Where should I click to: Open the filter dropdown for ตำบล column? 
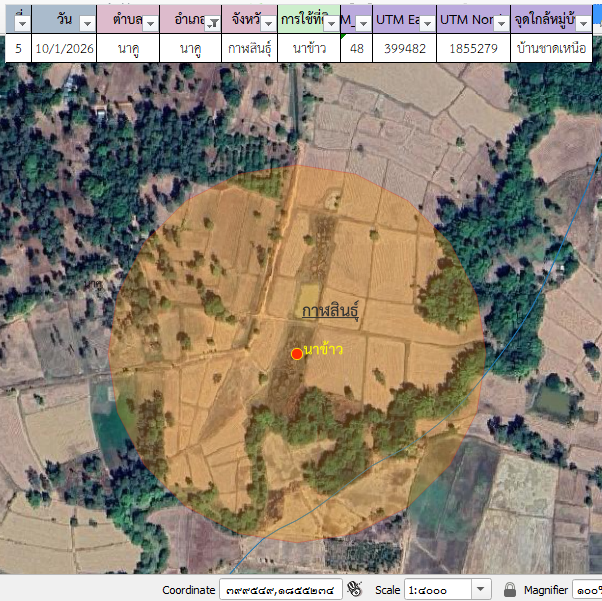[x=150, y=23]
